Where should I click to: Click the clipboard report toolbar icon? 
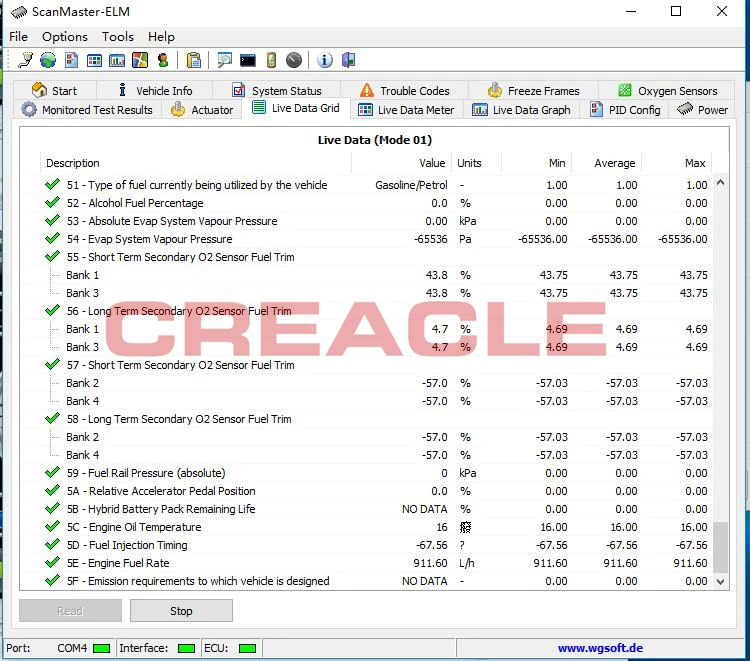(x=194, y=60)
